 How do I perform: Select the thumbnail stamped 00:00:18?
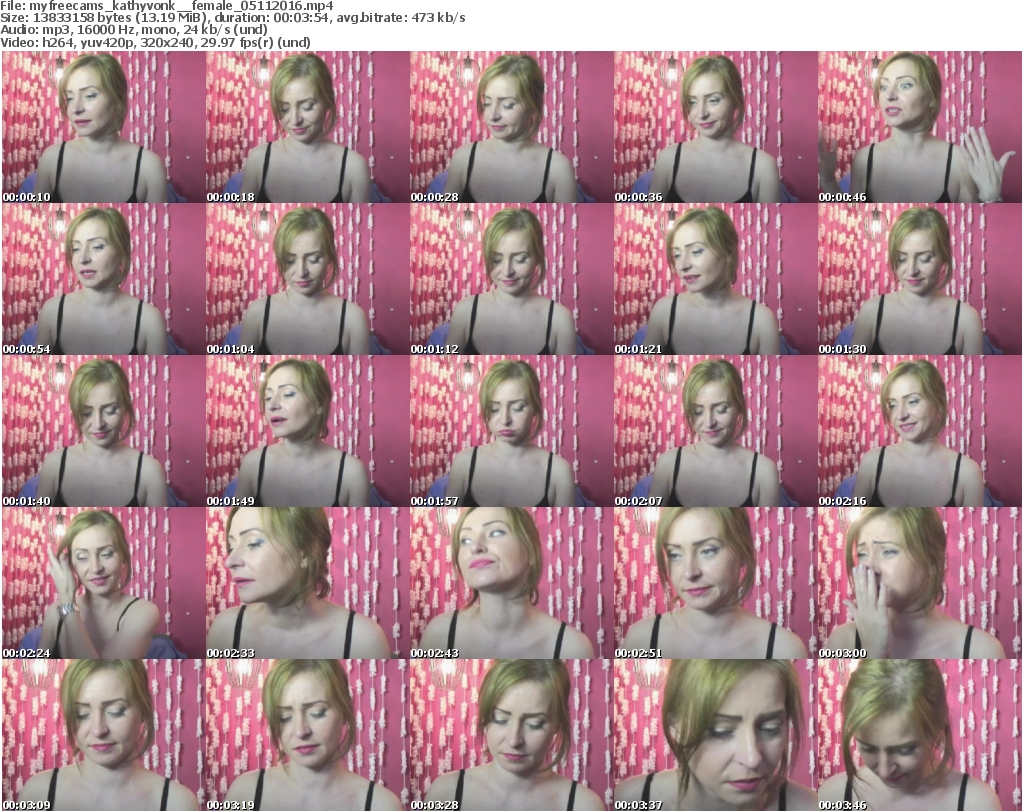[308, 127]
